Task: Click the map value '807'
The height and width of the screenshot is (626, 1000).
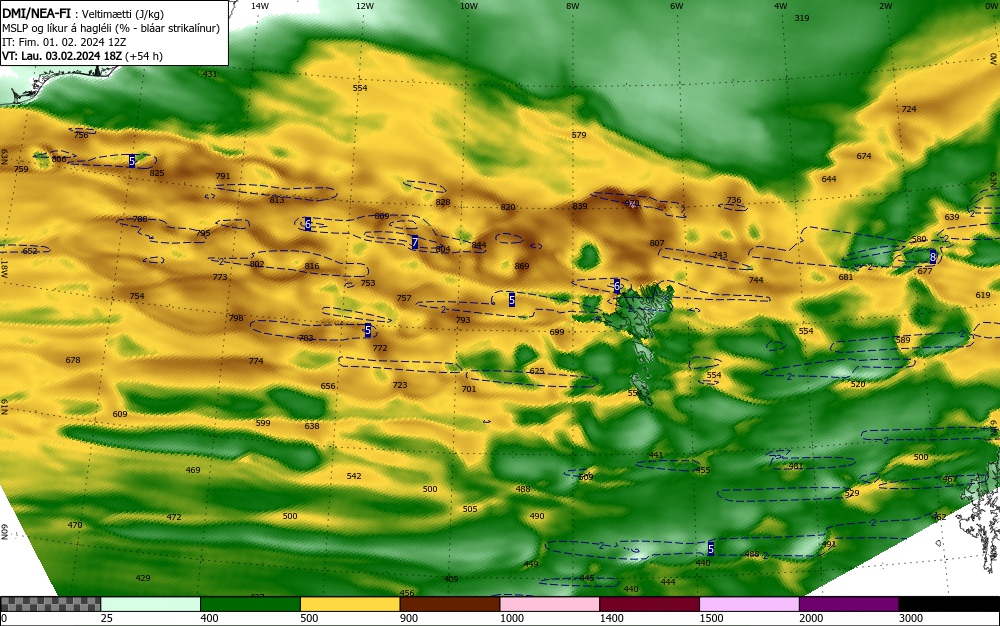Action: click(x=657, y=243)
